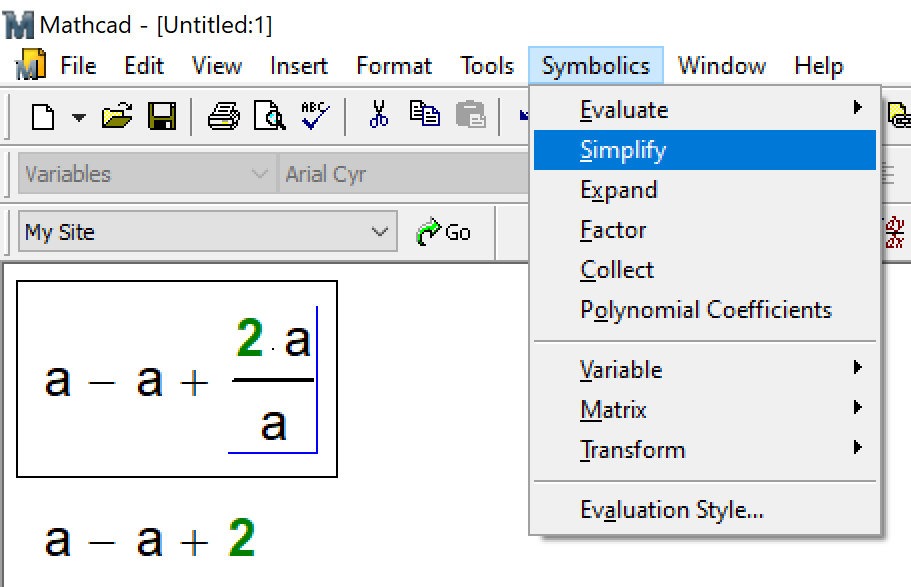This screenshot has width=911, height=587.
Task: Expand the Matrix submenu
Action: coord(612,409)
